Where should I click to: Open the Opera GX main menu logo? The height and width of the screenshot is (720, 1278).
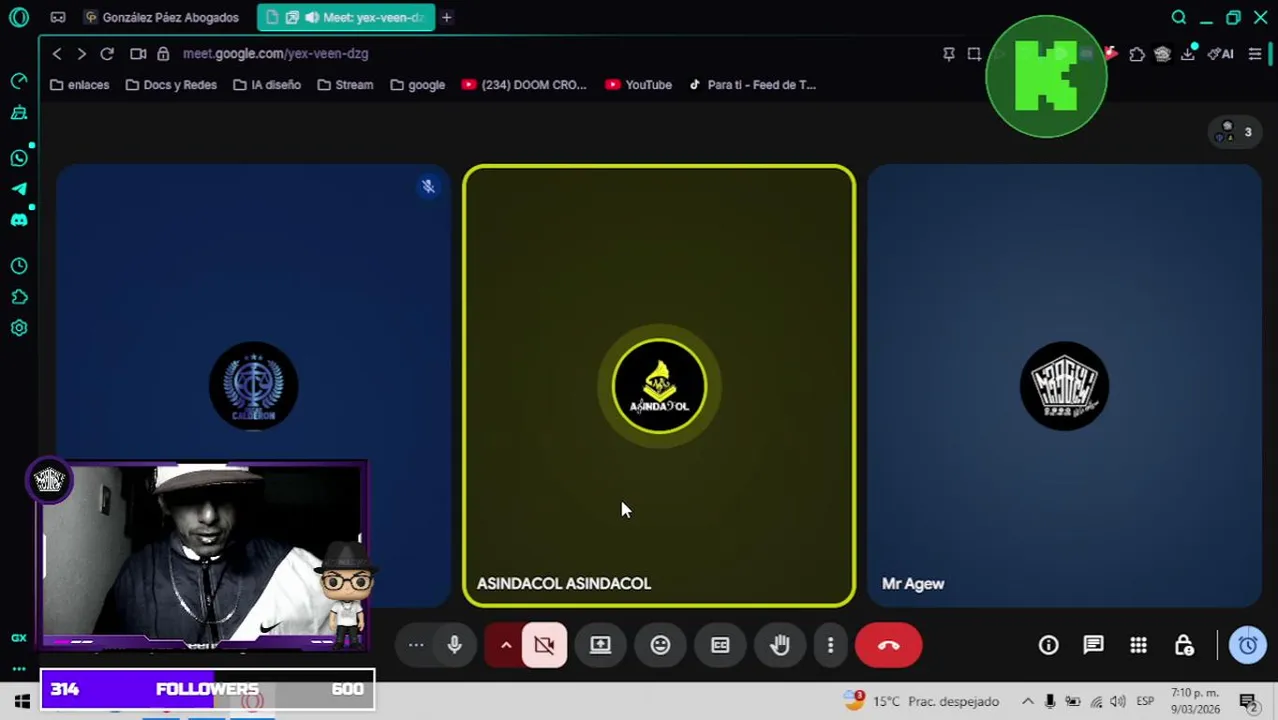click(19, 17)
